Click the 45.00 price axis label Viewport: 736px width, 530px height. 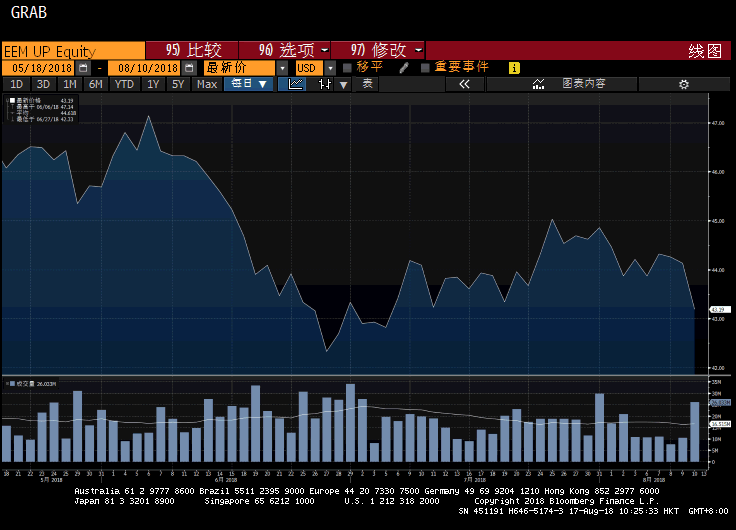pos(718,221)
